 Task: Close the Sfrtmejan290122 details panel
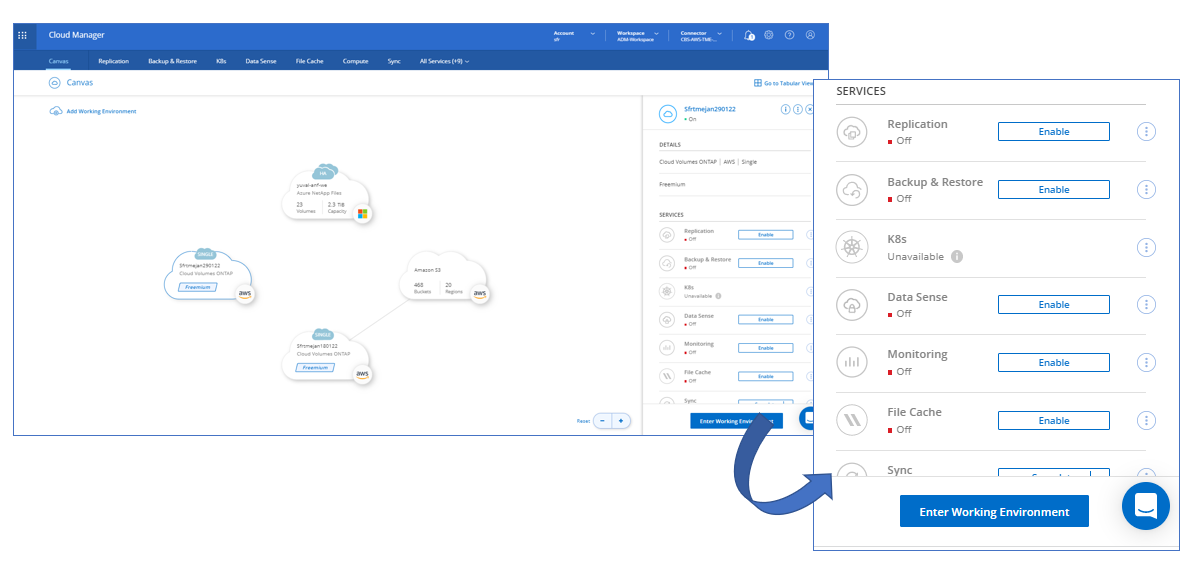point(809,109)
